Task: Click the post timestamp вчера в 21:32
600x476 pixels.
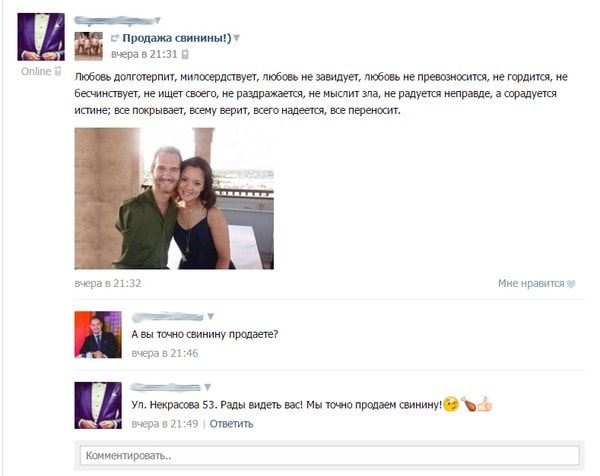Action: [x=108, y=284]
